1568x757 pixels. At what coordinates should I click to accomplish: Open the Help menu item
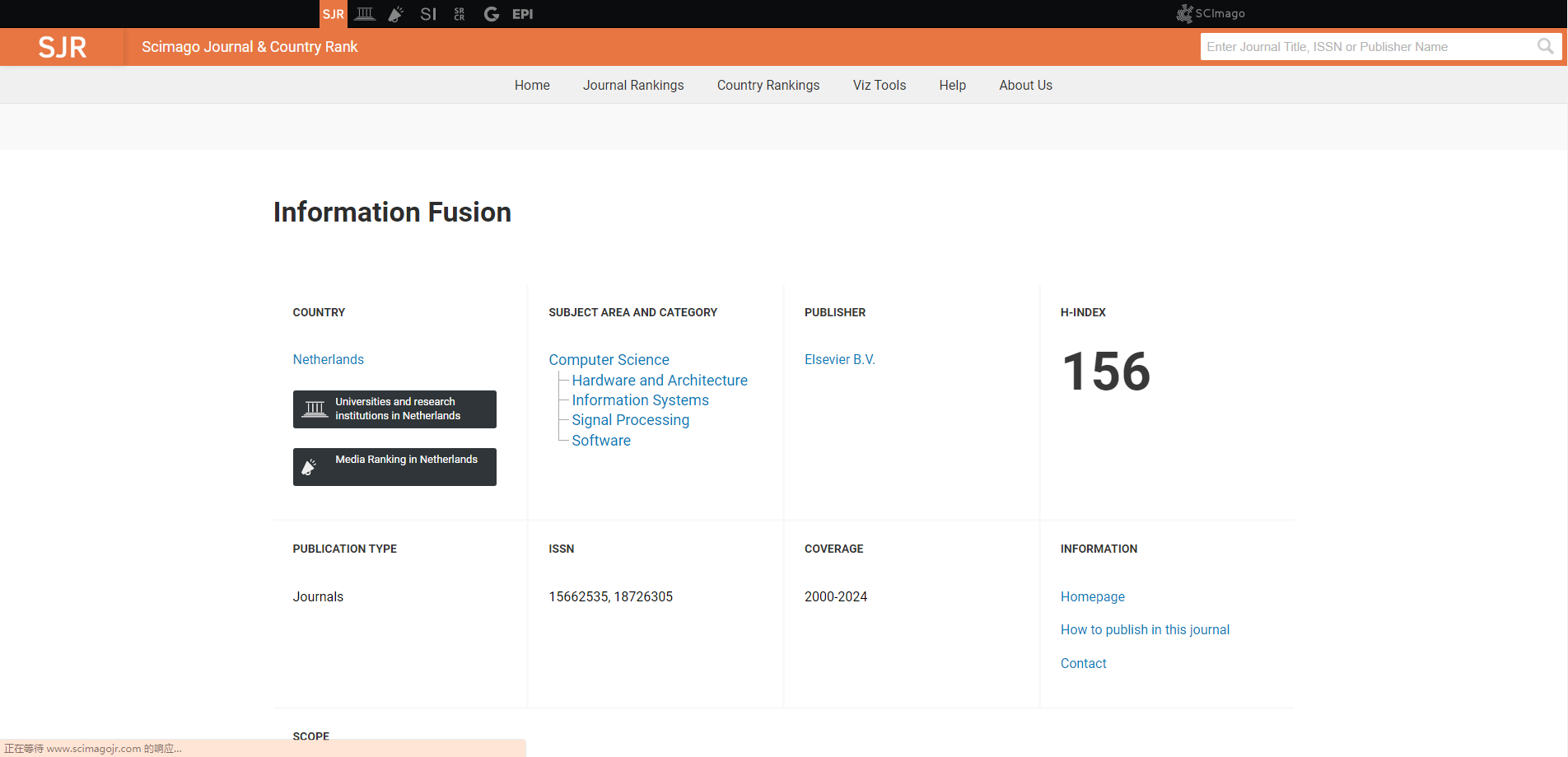point(953,85)
